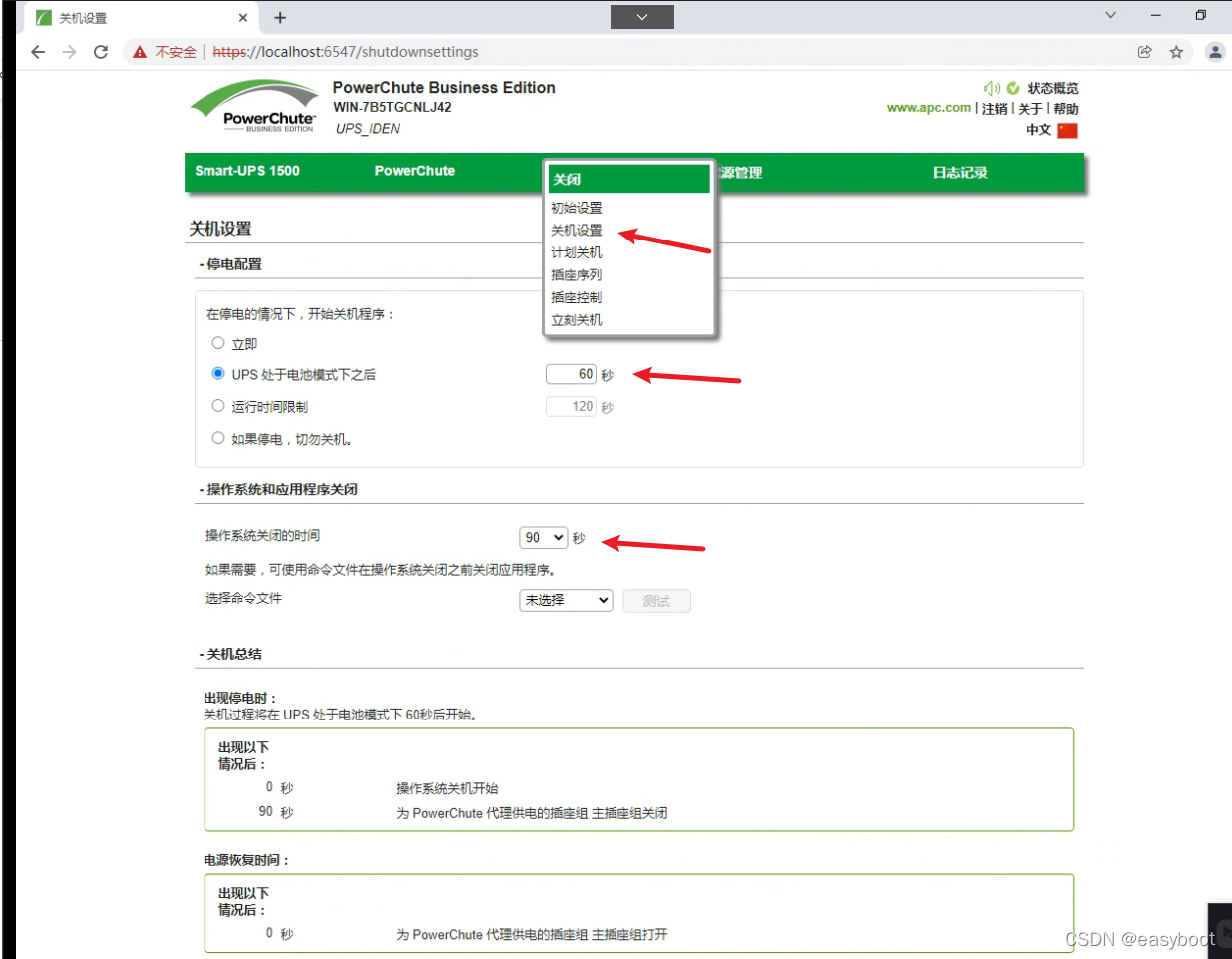This screenshot has height=959, width=1232.
Task: Click the Chinese flag language icon
Action: [x=1067, y=130]
